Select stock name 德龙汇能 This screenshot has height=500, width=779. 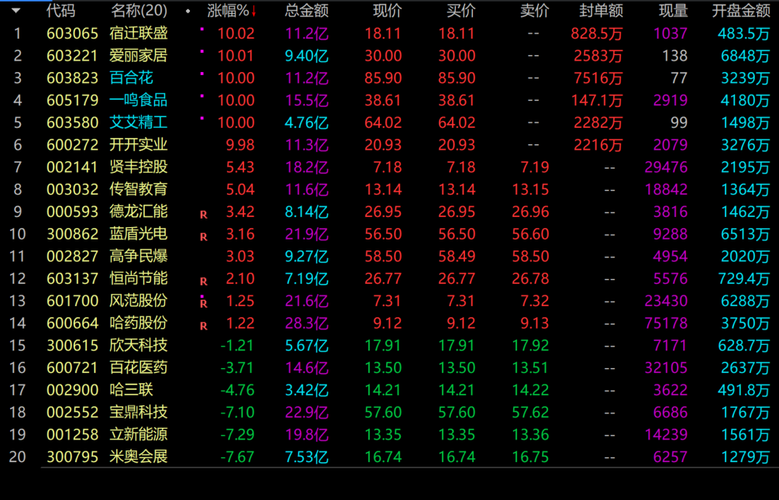pyautogui.click(x=139, y=212)
